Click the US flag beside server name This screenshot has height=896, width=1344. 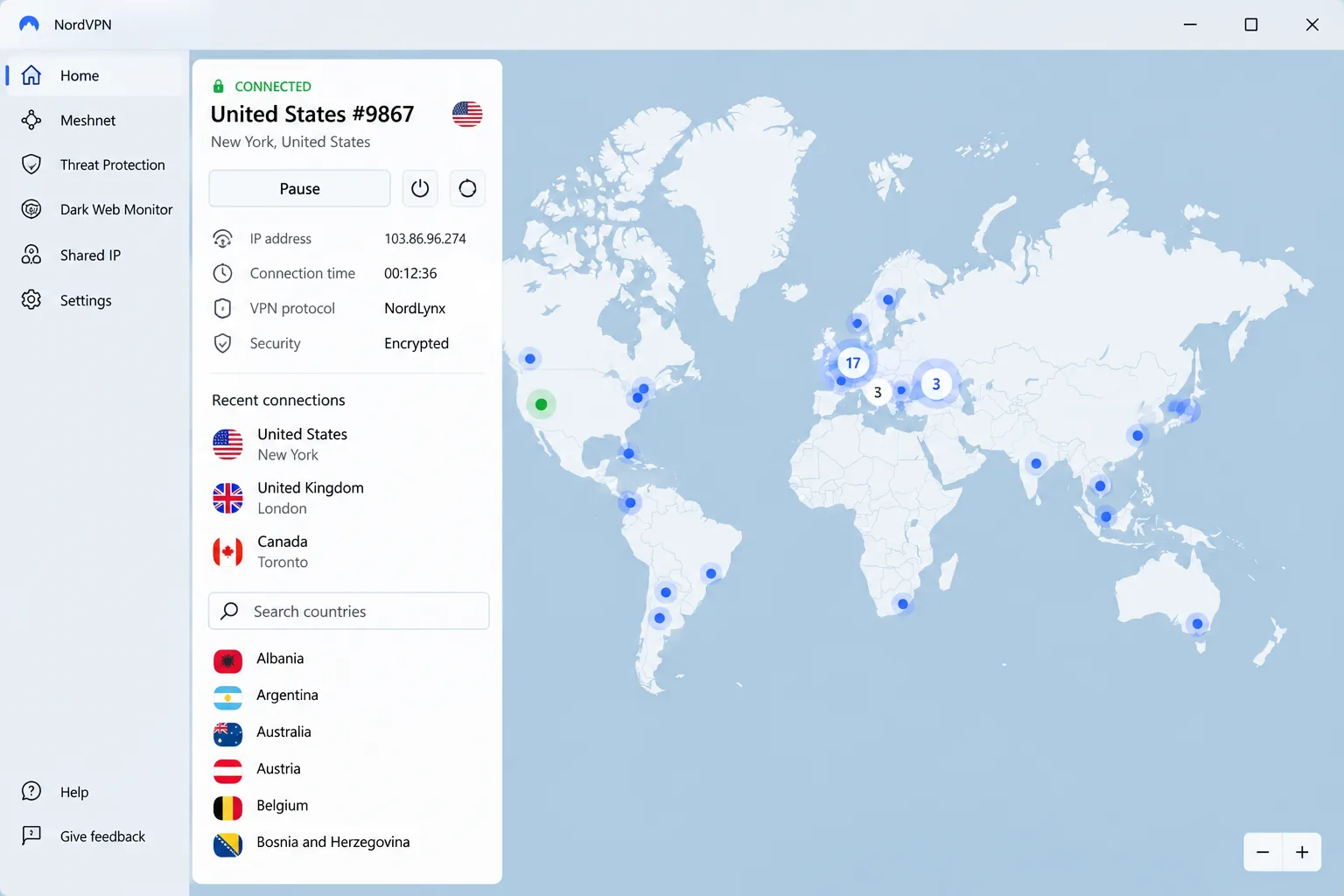click(x=467, y=114)
